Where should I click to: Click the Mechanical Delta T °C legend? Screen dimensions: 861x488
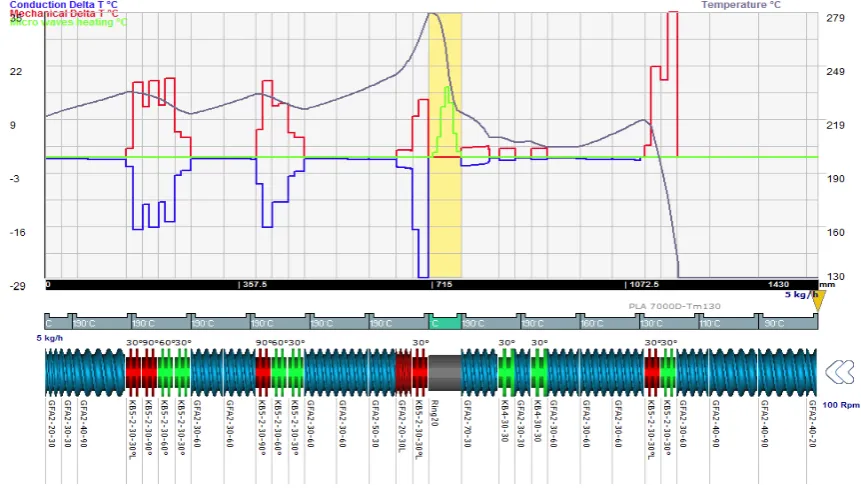(x=64, y=13)
